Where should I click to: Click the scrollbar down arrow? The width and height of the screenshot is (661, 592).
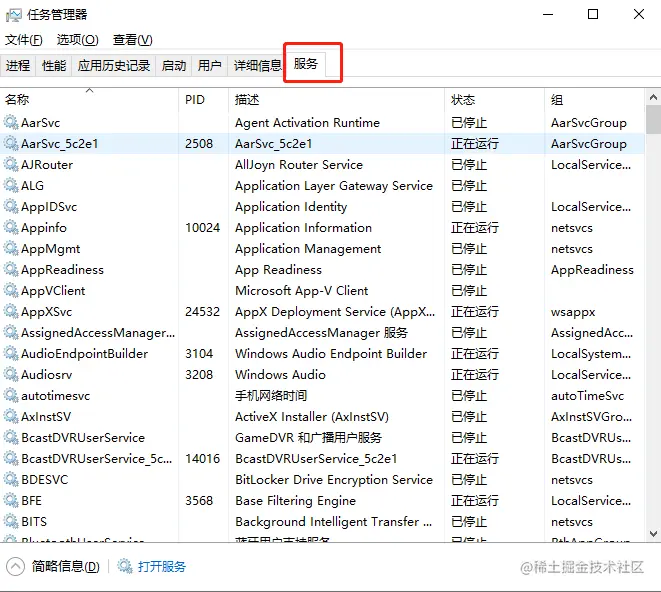point(653,534)
